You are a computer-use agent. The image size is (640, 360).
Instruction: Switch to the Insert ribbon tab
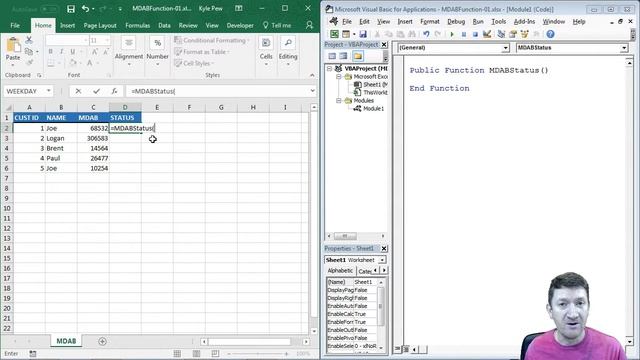tap(67, 25)
